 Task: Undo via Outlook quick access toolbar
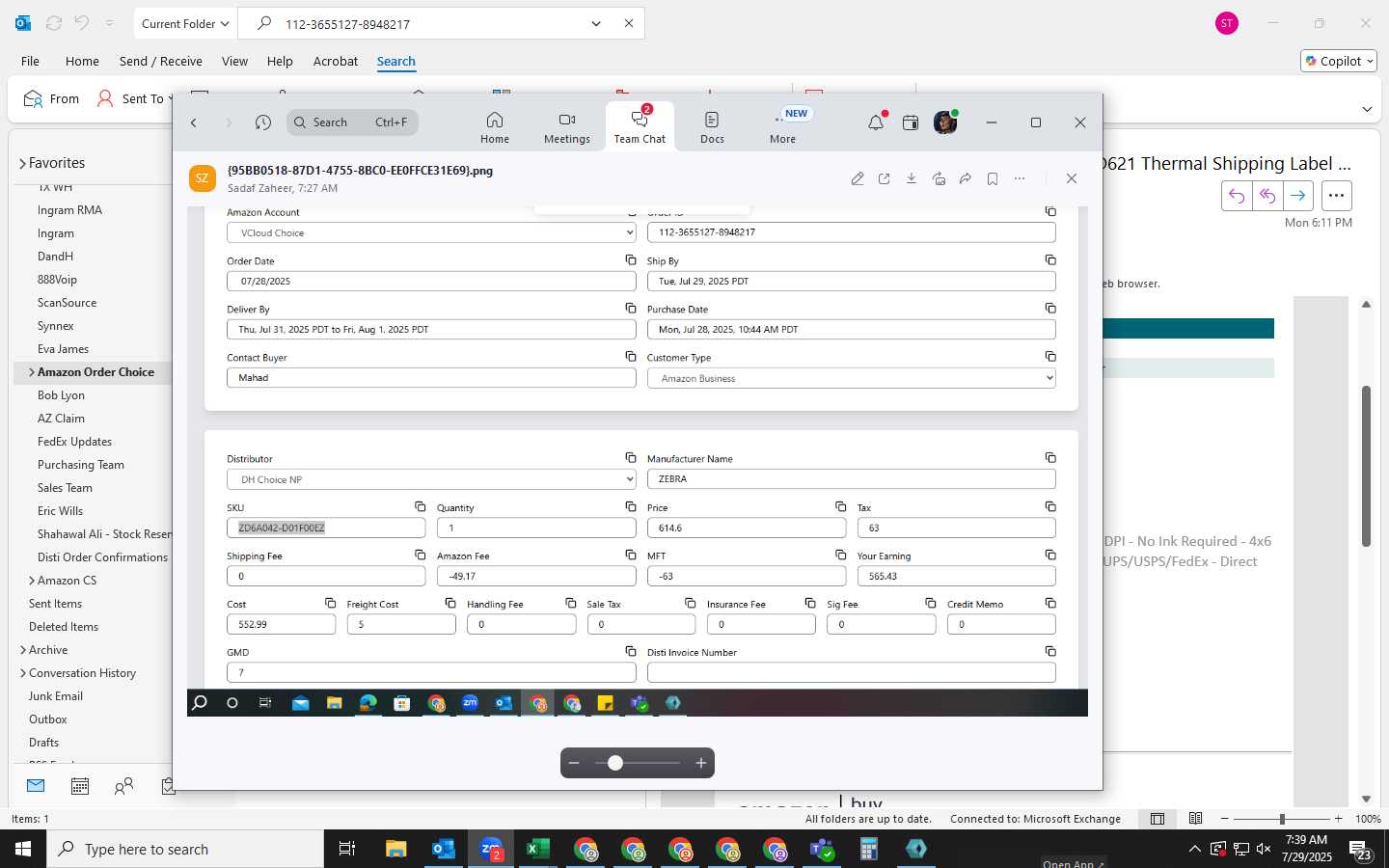82,23
